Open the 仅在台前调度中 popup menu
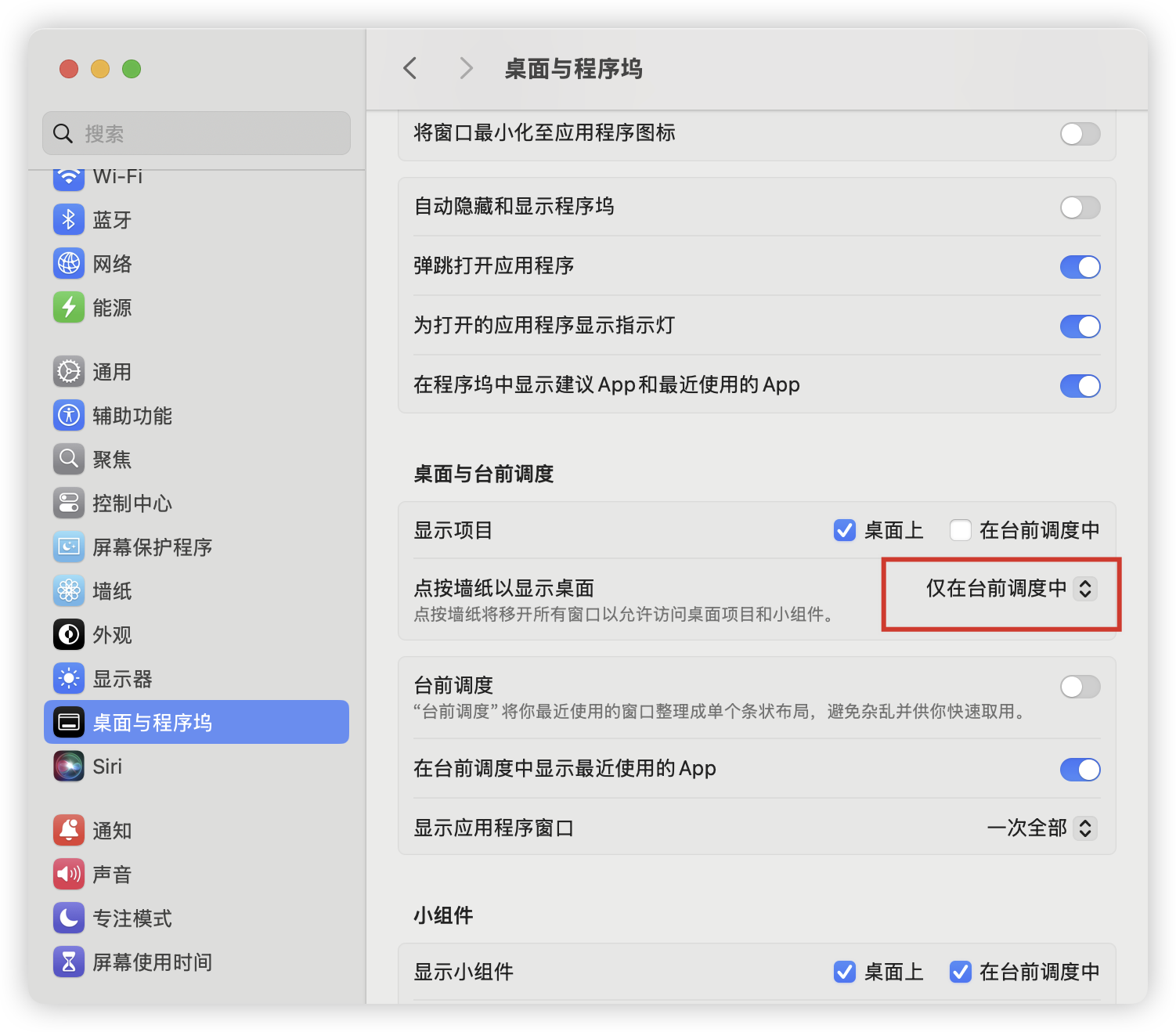 point(1010,589)
